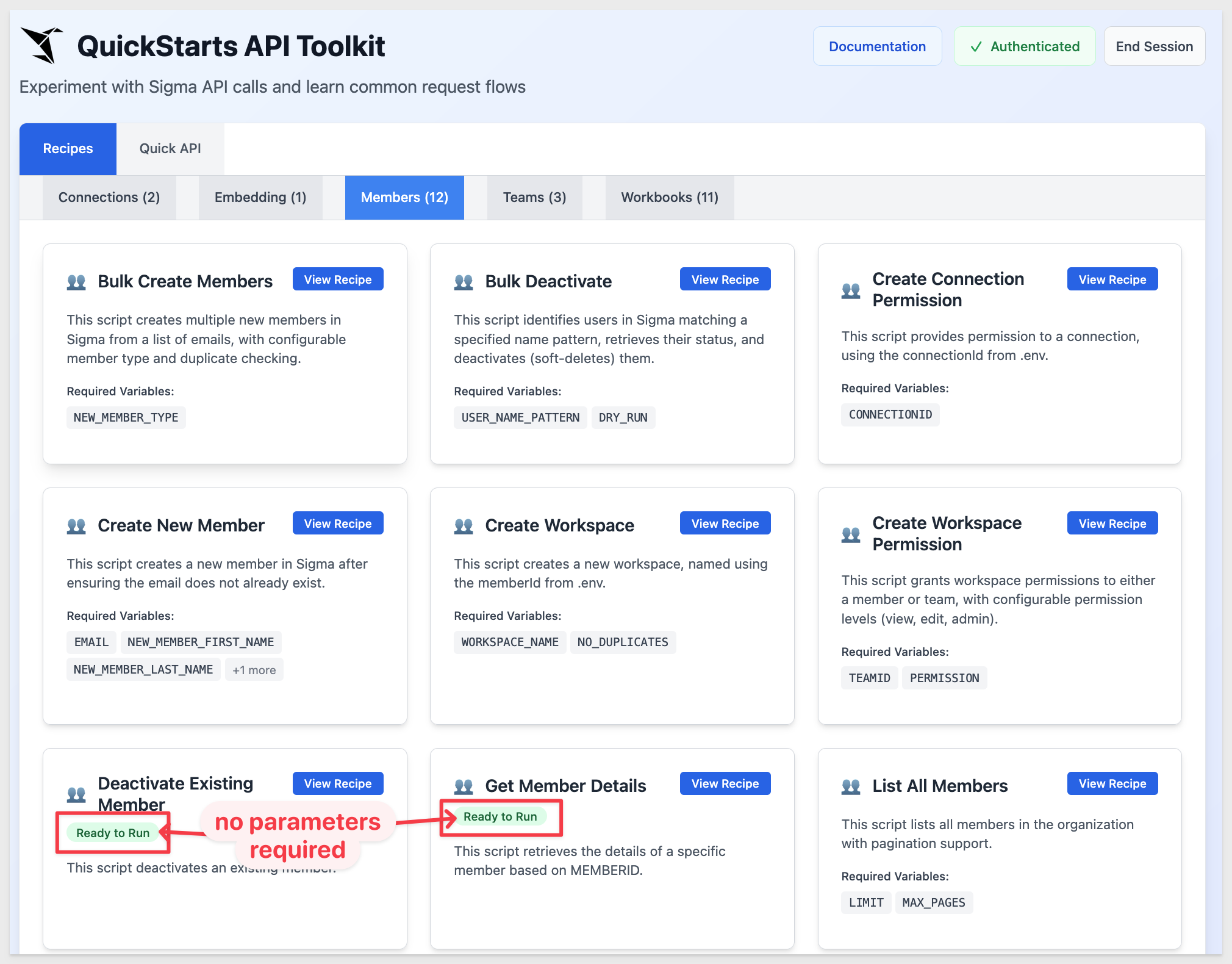View Recipe for List All Members
The width and height of the screenshot is (1232, 964).
coord(1112,783)
